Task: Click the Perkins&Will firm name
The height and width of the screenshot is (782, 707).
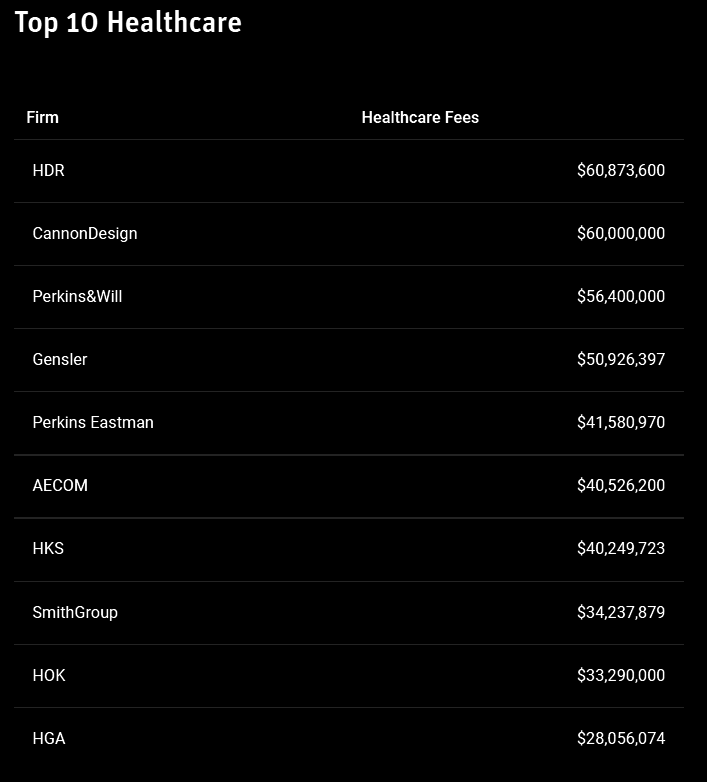Action: coord(77,296)
